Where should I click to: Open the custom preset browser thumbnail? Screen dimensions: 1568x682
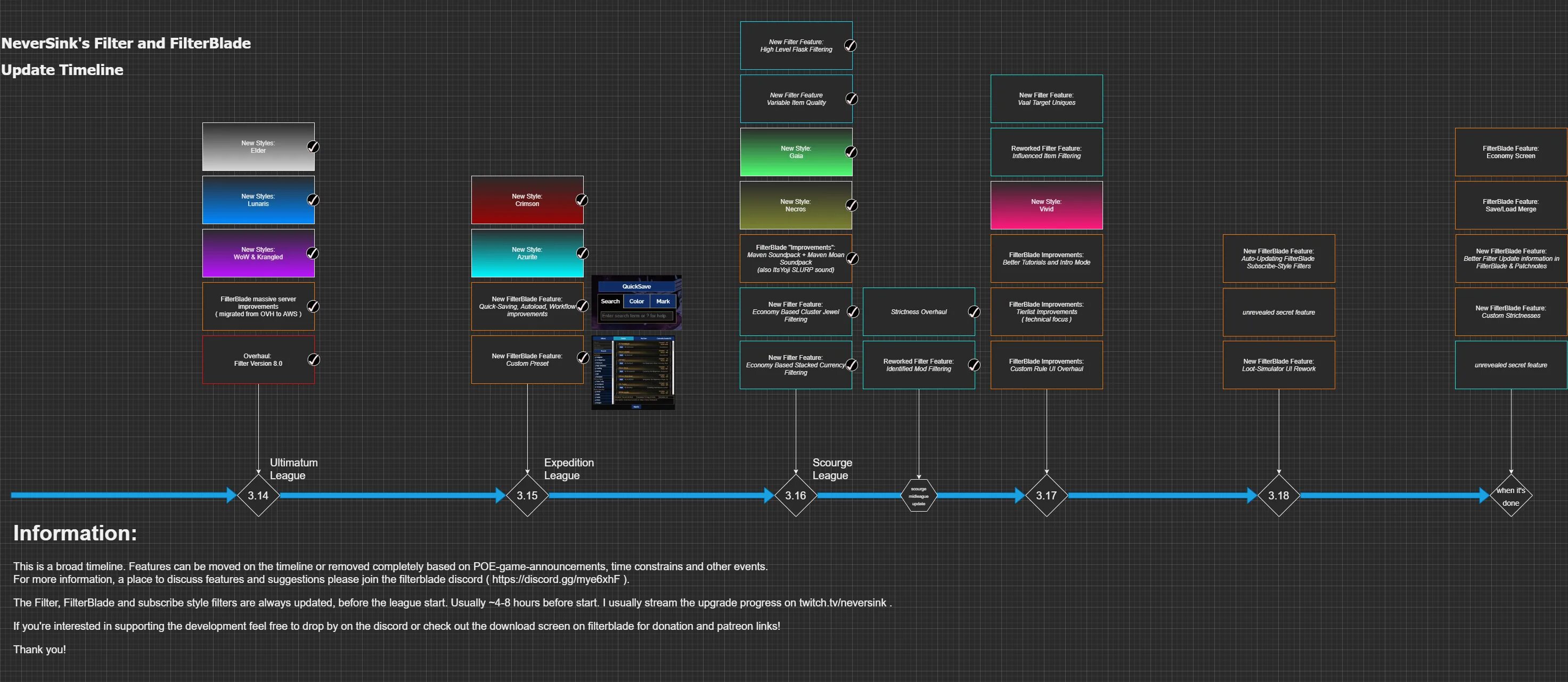pyautogui.click(x=633, y=372)
